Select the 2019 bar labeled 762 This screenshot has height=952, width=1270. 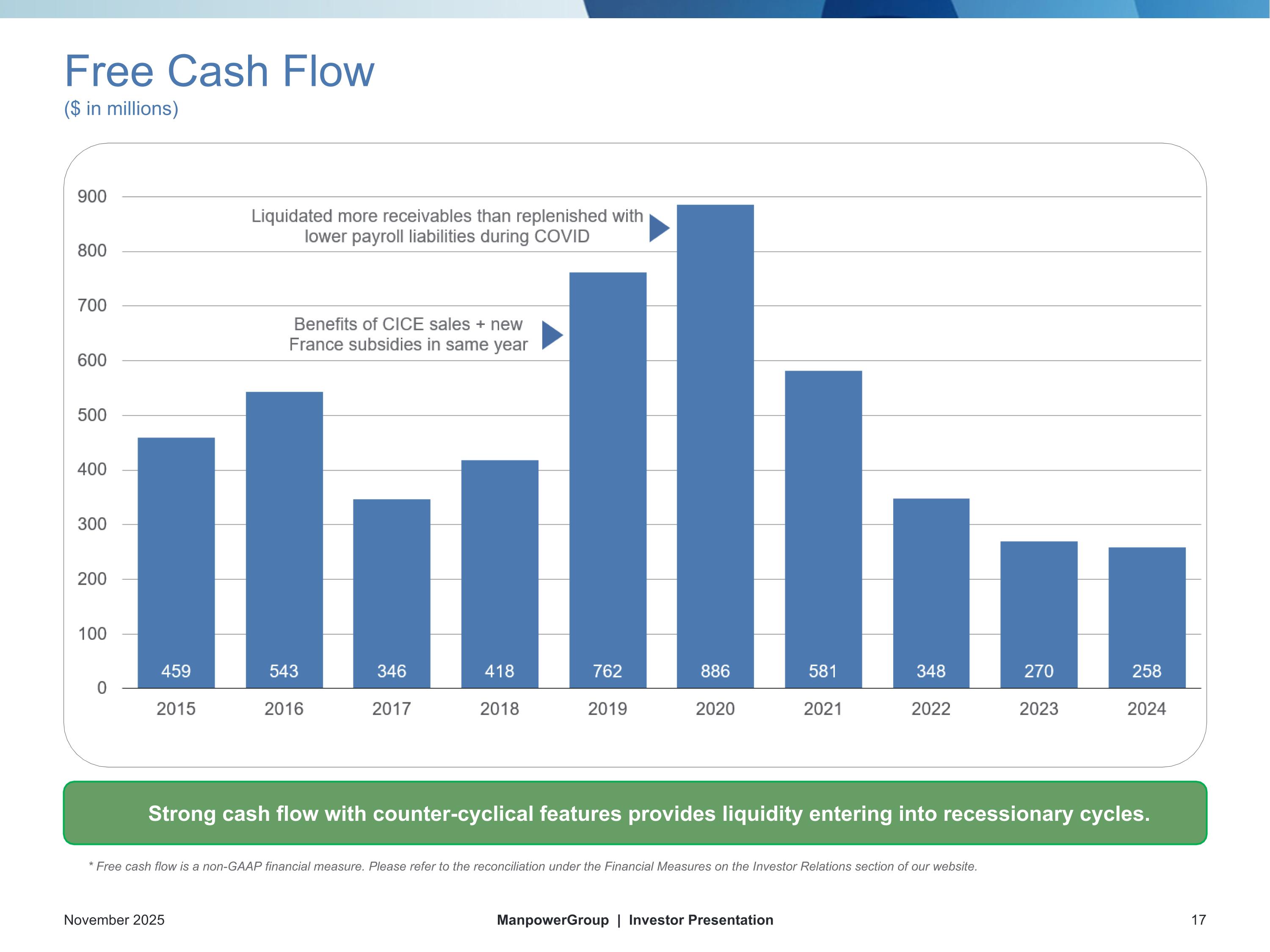(x=607, y=480)
